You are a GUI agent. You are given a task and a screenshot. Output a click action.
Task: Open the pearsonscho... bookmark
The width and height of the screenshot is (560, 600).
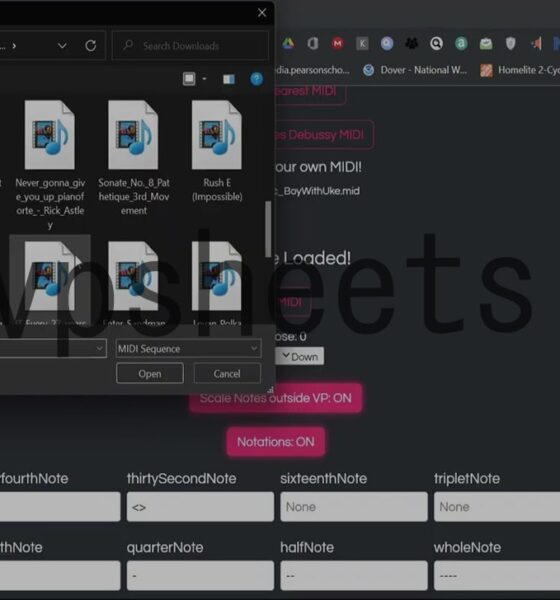coord(313,70)
